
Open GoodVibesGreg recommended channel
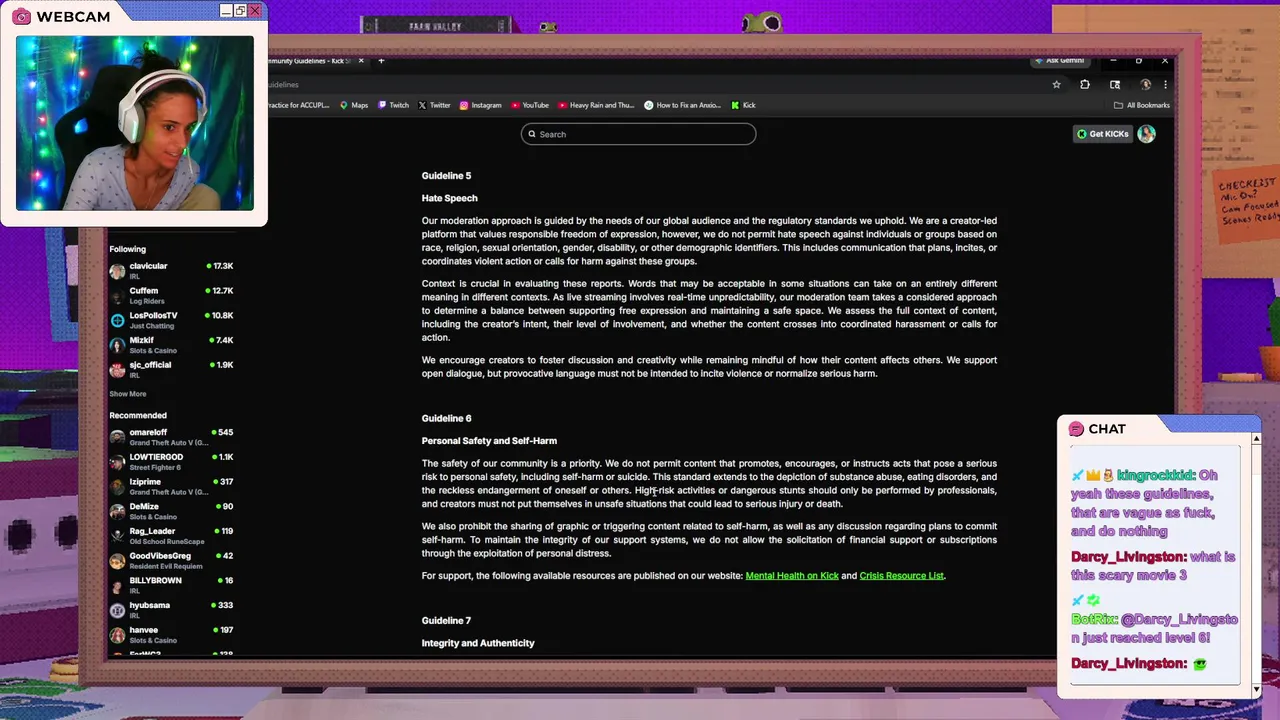tap(171, 560)
